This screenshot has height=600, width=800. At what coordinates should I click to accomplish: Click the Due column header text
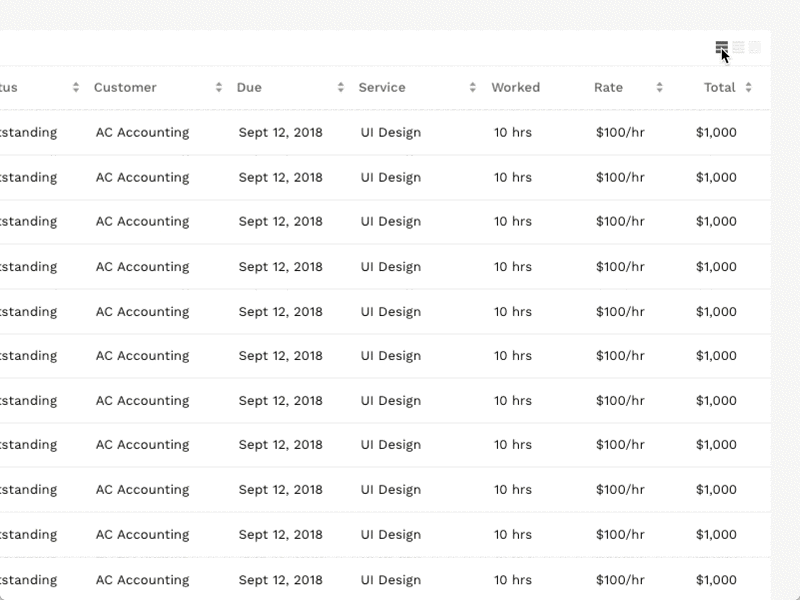pyautogui.click(x=249, y=87)
